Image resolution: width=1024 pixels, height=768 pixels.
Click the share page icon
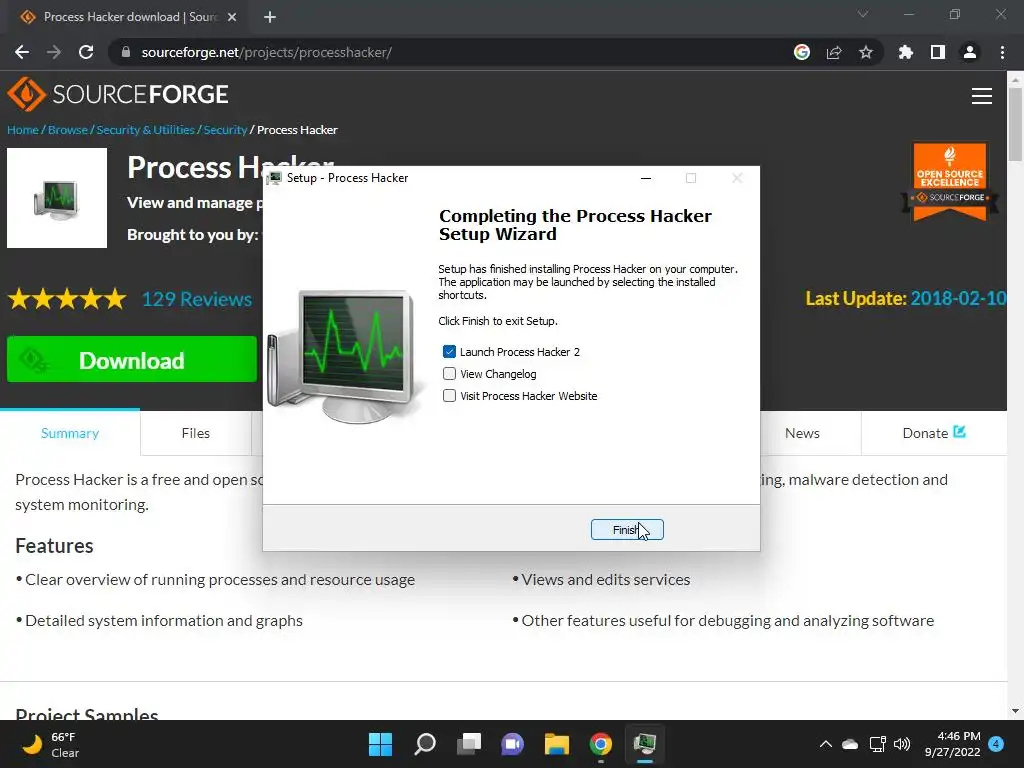tap(834, 52)
